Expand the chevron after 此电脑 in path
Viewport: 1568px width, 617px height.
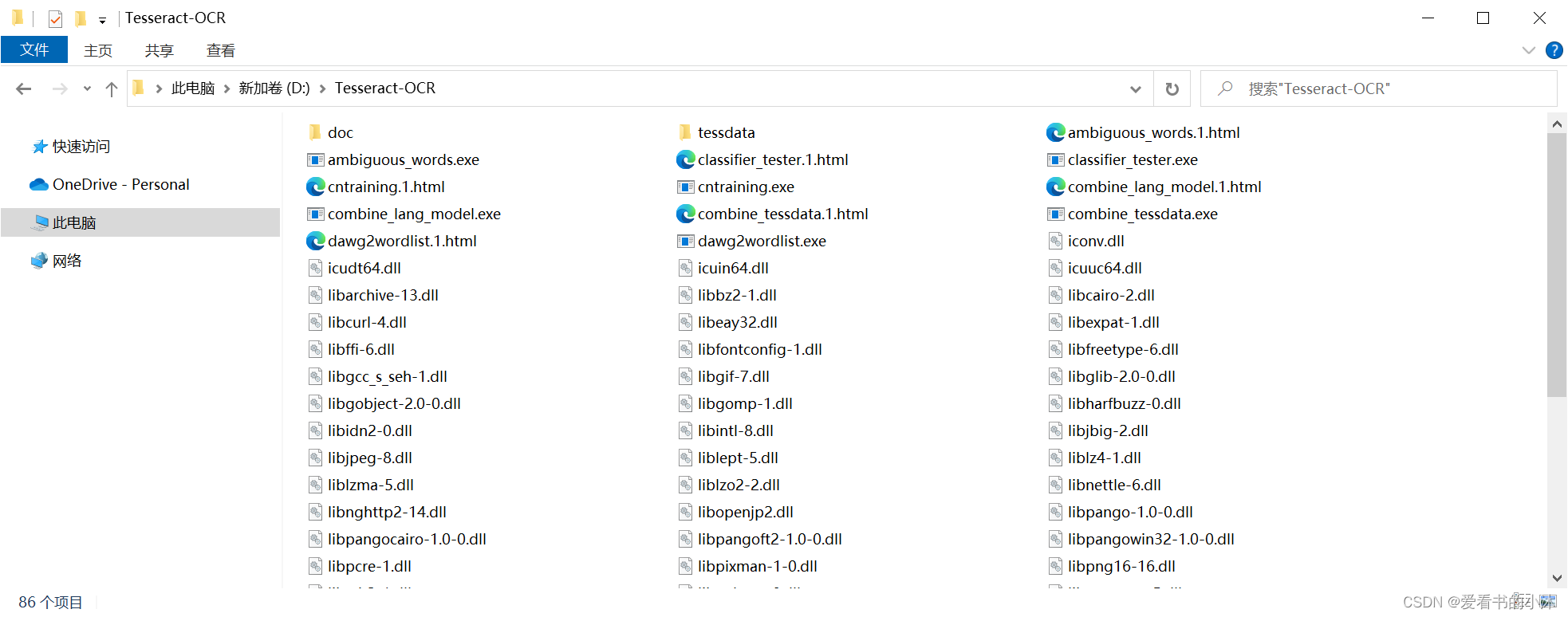click(227, 88)
